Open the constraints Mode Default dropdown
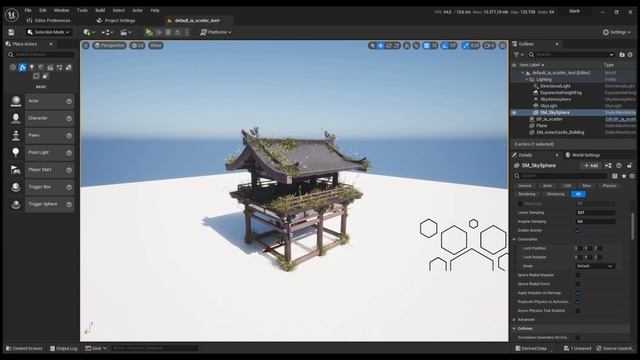This screenshot has height=360, width=640. (x=596, y=266)
